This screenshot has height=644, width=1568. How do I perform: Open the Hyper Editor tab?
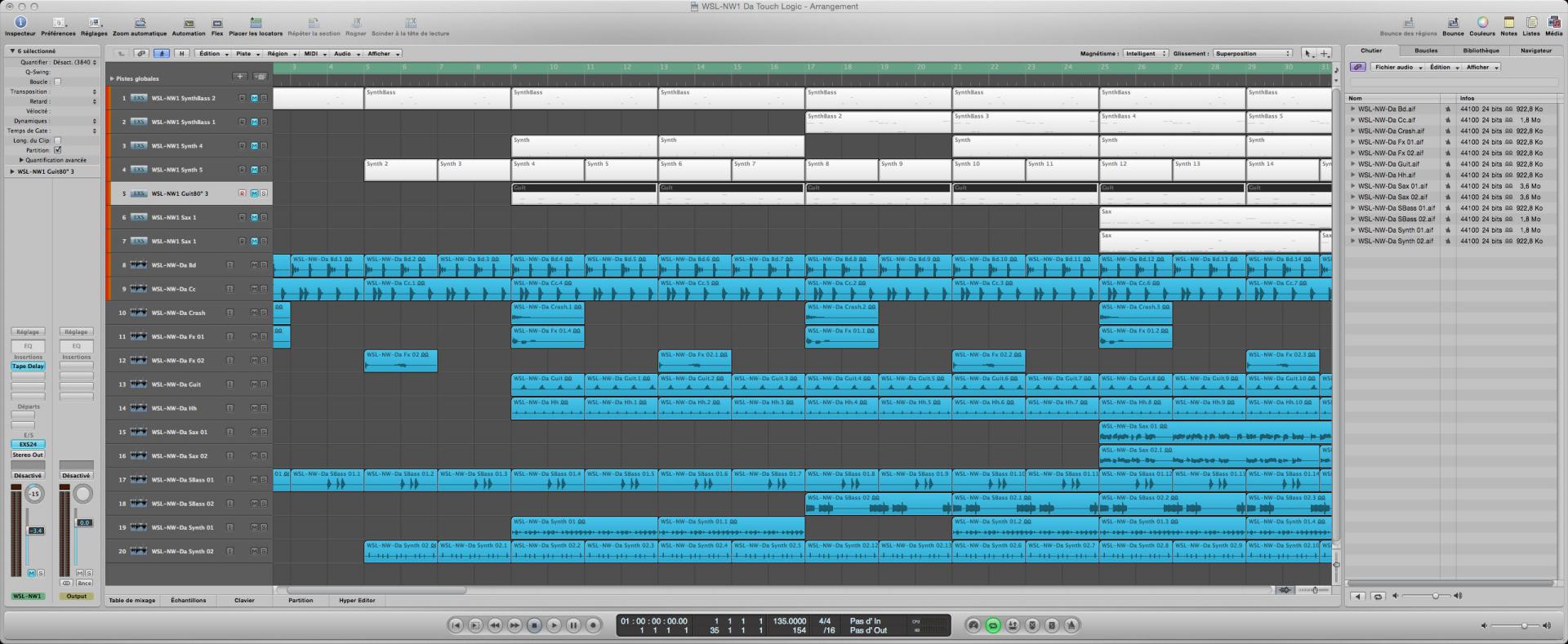click(x=357, y=600)
